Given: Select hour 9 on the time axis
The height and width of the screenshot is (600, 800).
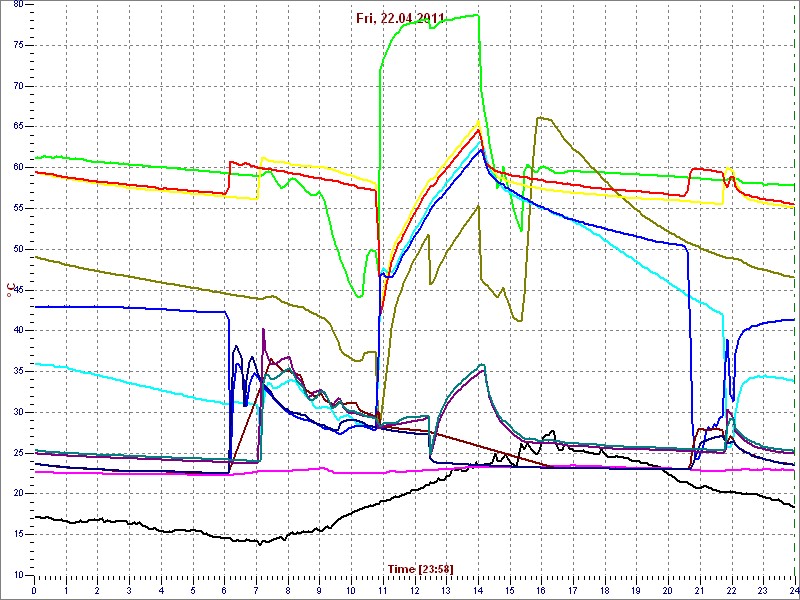Looking at the screenshot, I should (319, 590).
